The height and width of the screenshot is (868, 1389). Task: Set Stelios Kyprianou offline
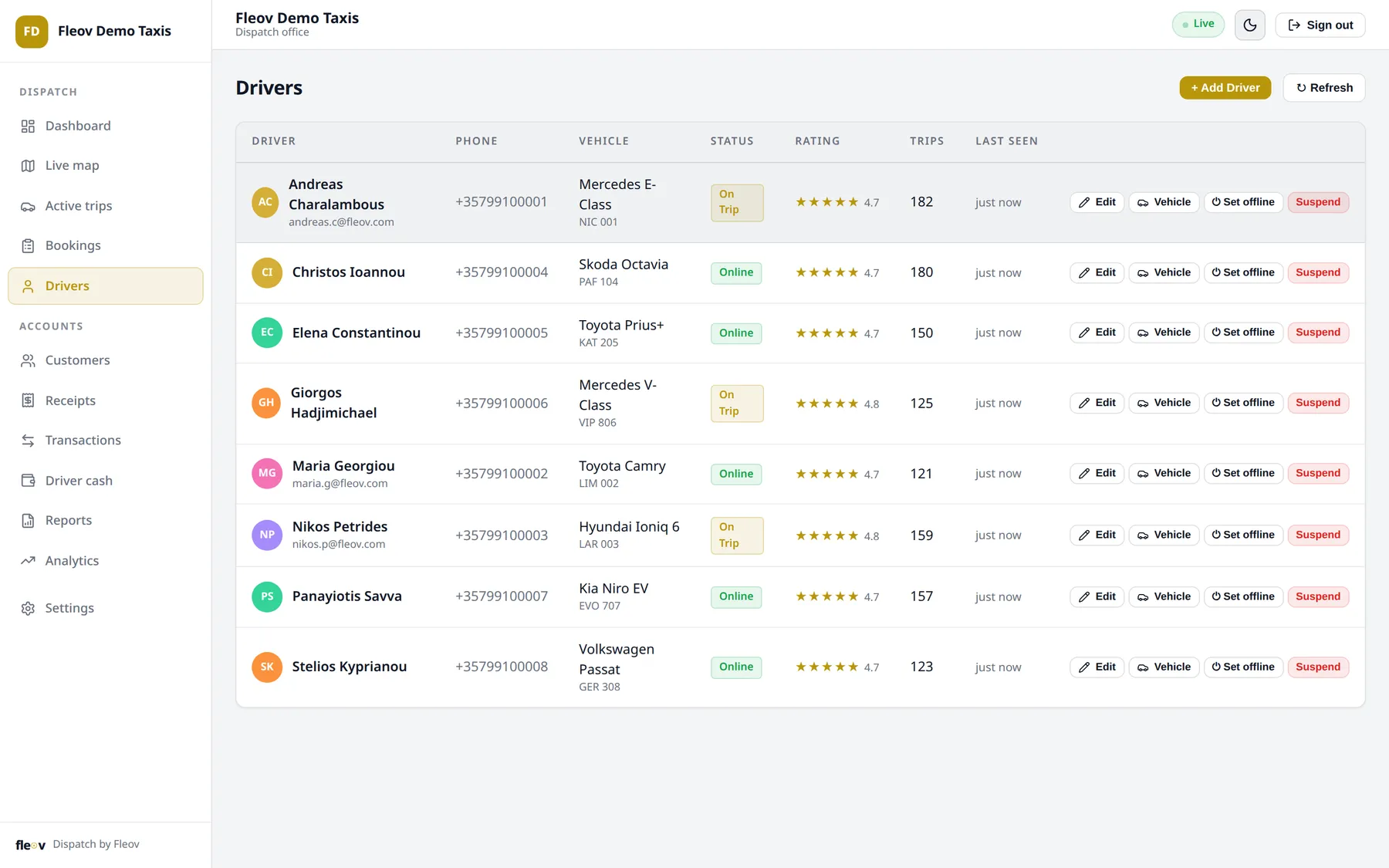pos(1243,667)
